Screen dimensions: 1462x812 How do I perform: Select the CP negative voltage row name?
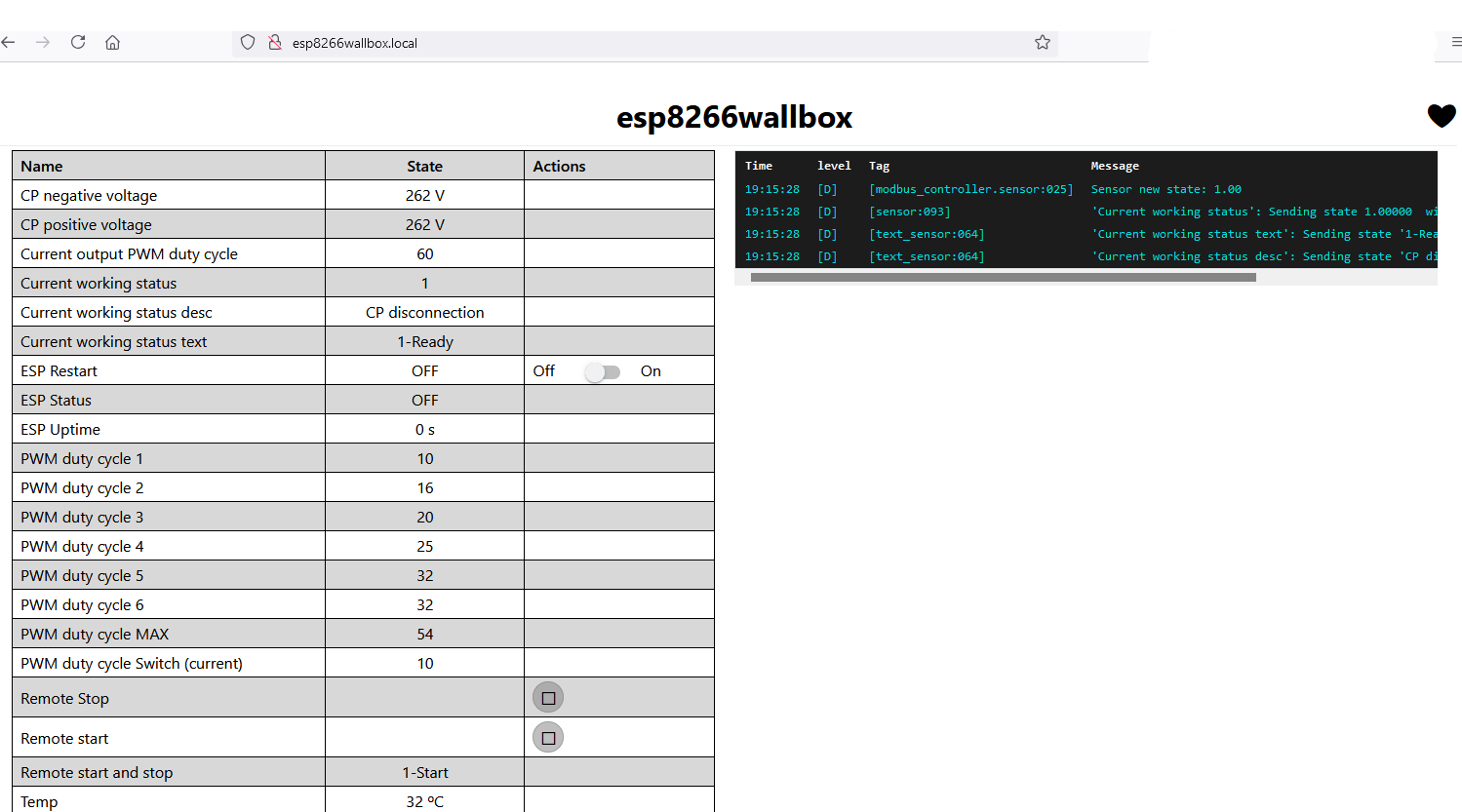point(89,195)
